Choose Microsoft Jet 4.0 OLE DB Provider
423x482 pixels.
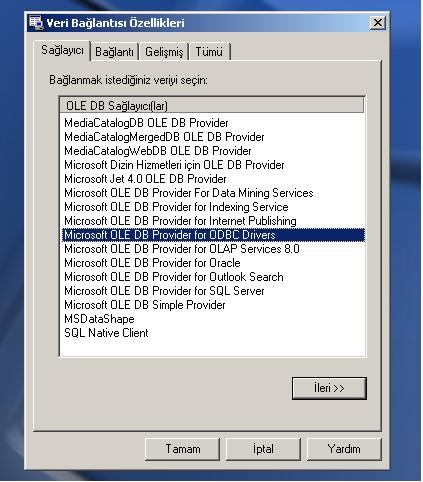(145, 179)
